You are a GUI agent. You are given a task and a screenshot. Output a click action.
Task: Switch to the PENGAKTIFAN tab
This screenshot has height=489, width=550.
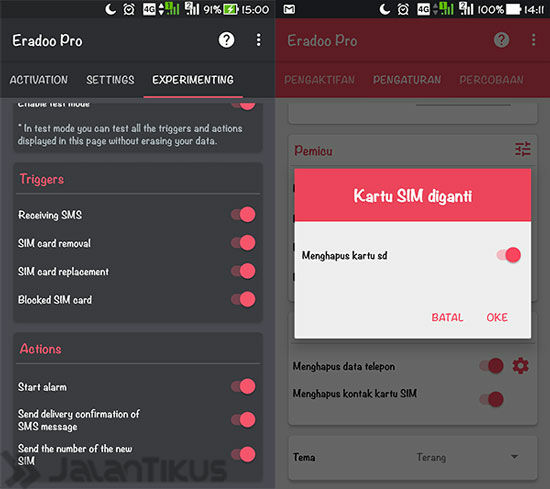[x=320, y=80]
